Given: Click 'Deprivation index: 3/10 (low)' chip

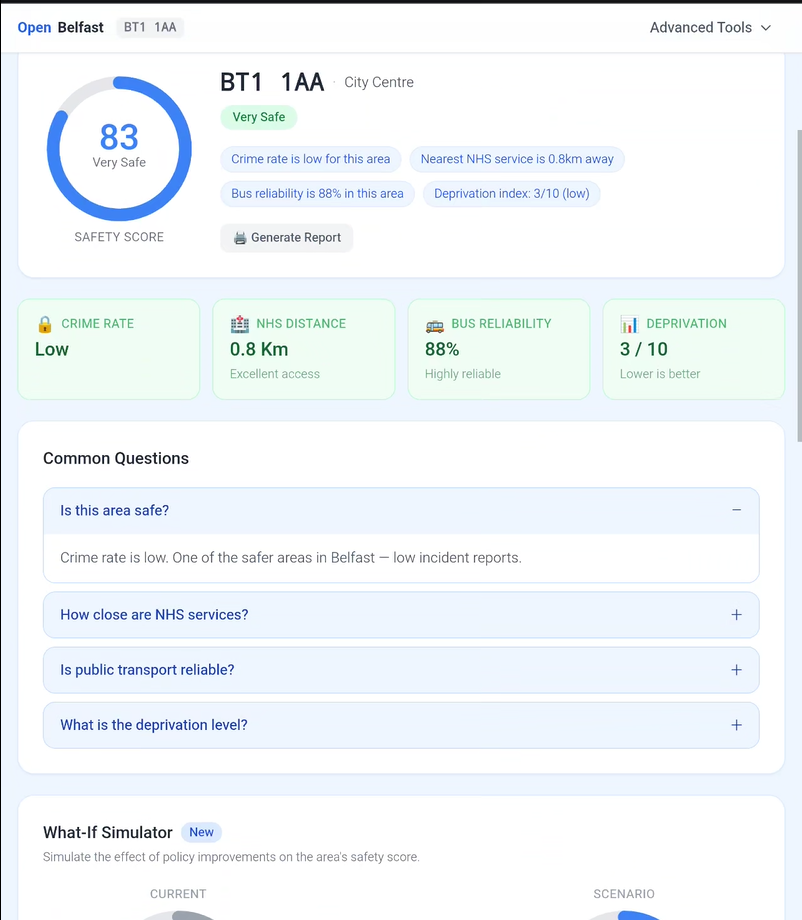Looking at the screenshot, I should (512, 194).
